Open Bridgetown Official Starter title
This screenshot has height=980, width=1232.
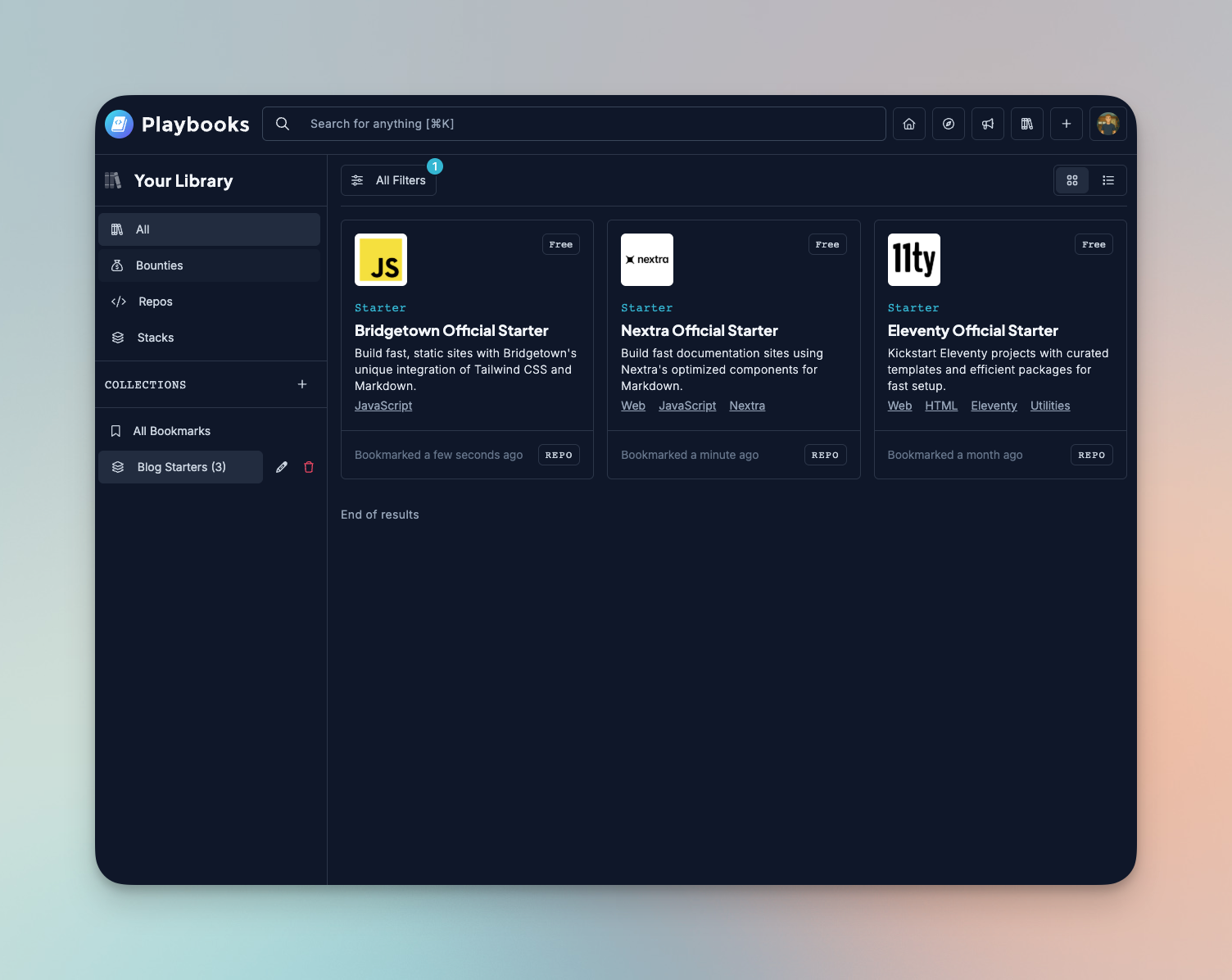[451, 331]
